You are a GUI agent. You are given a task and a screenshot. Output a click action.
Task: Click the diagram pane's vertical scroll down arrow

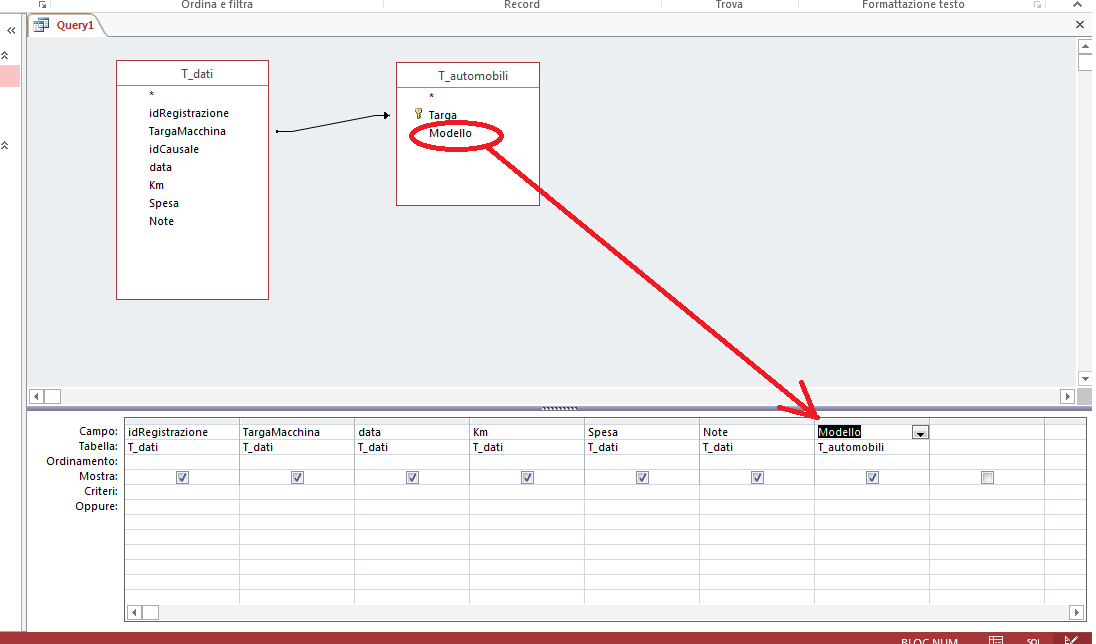[x=1085, y=379]
